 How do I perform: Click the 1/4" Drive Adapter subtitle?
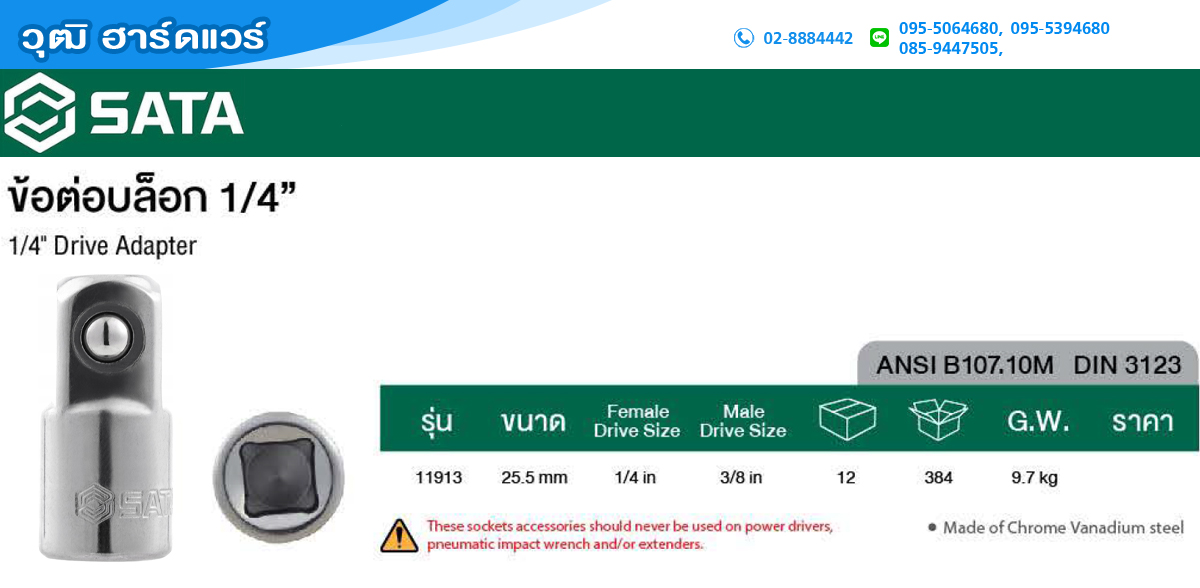(x=102, y=246)
